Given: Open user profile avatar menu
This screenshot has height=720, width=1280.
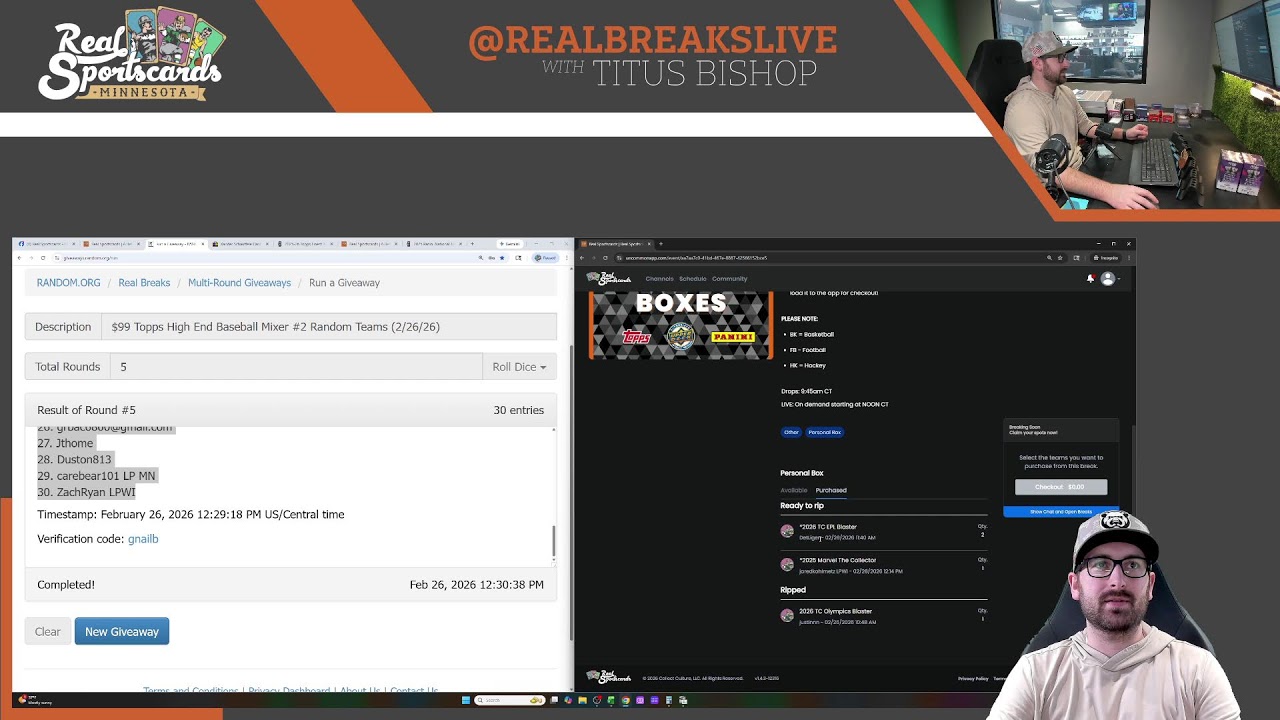Looking at the screenshot, I should click(1108, 279).
